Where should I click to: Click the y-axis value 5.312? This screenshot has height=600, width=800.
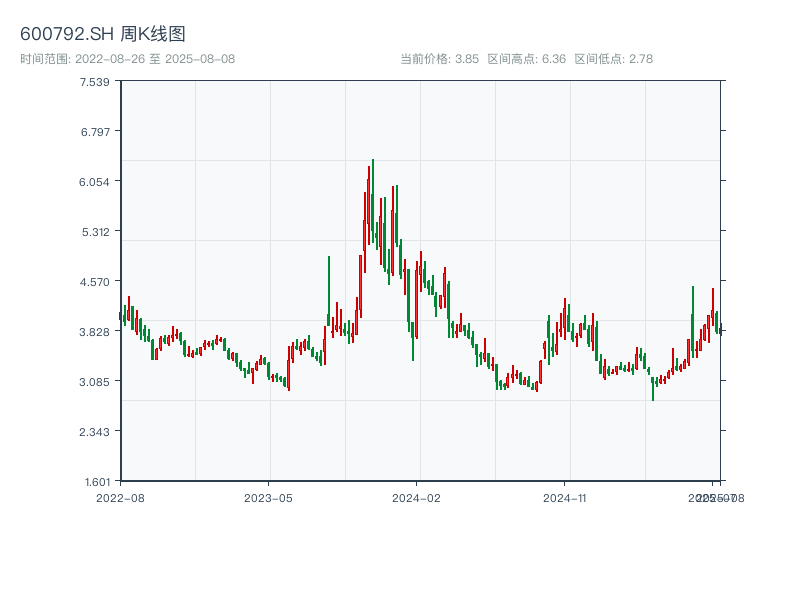95,232
